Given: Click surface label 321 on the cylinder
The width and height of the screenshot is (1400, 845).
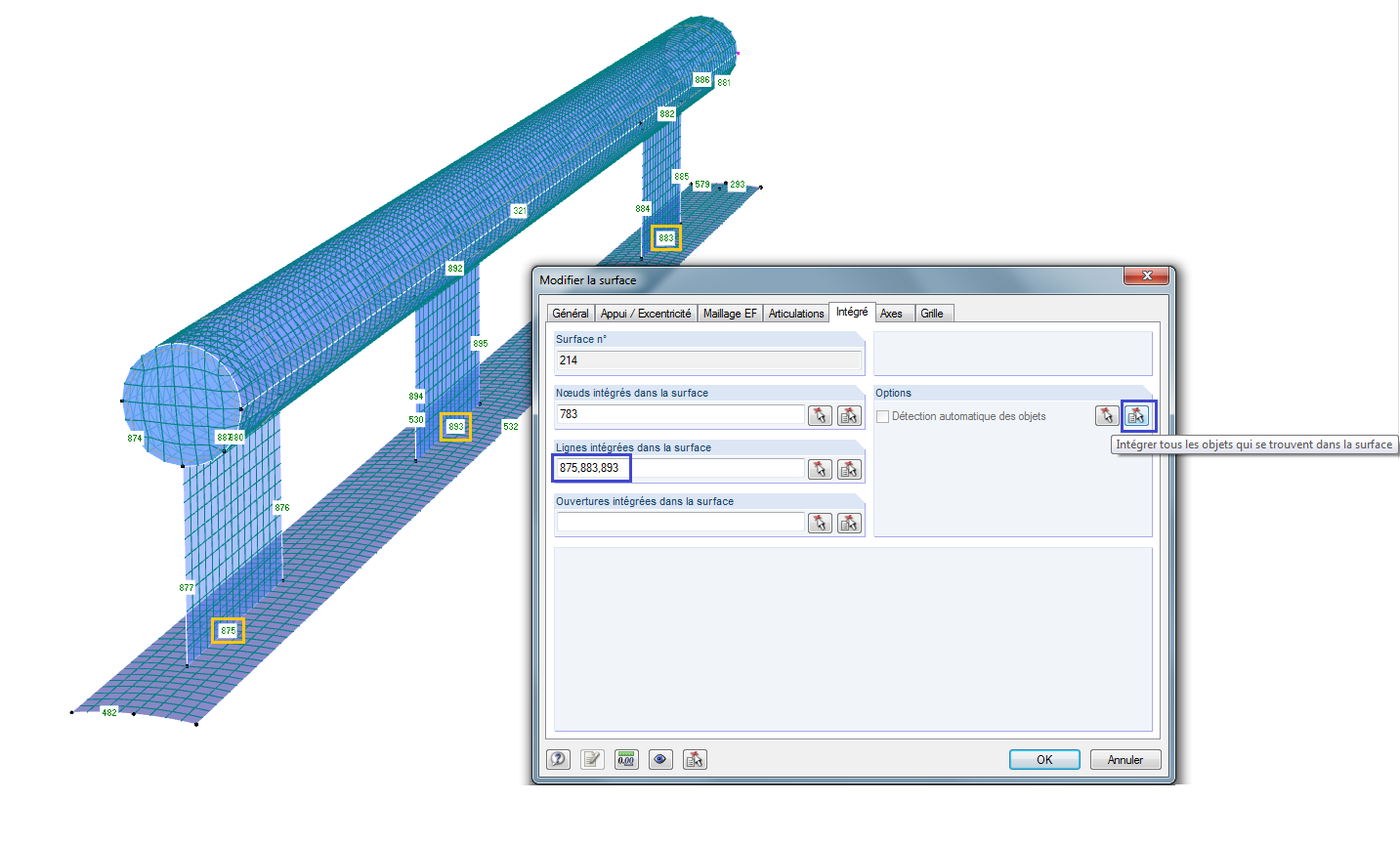Looking at the screenshot, I should (520, 210).
